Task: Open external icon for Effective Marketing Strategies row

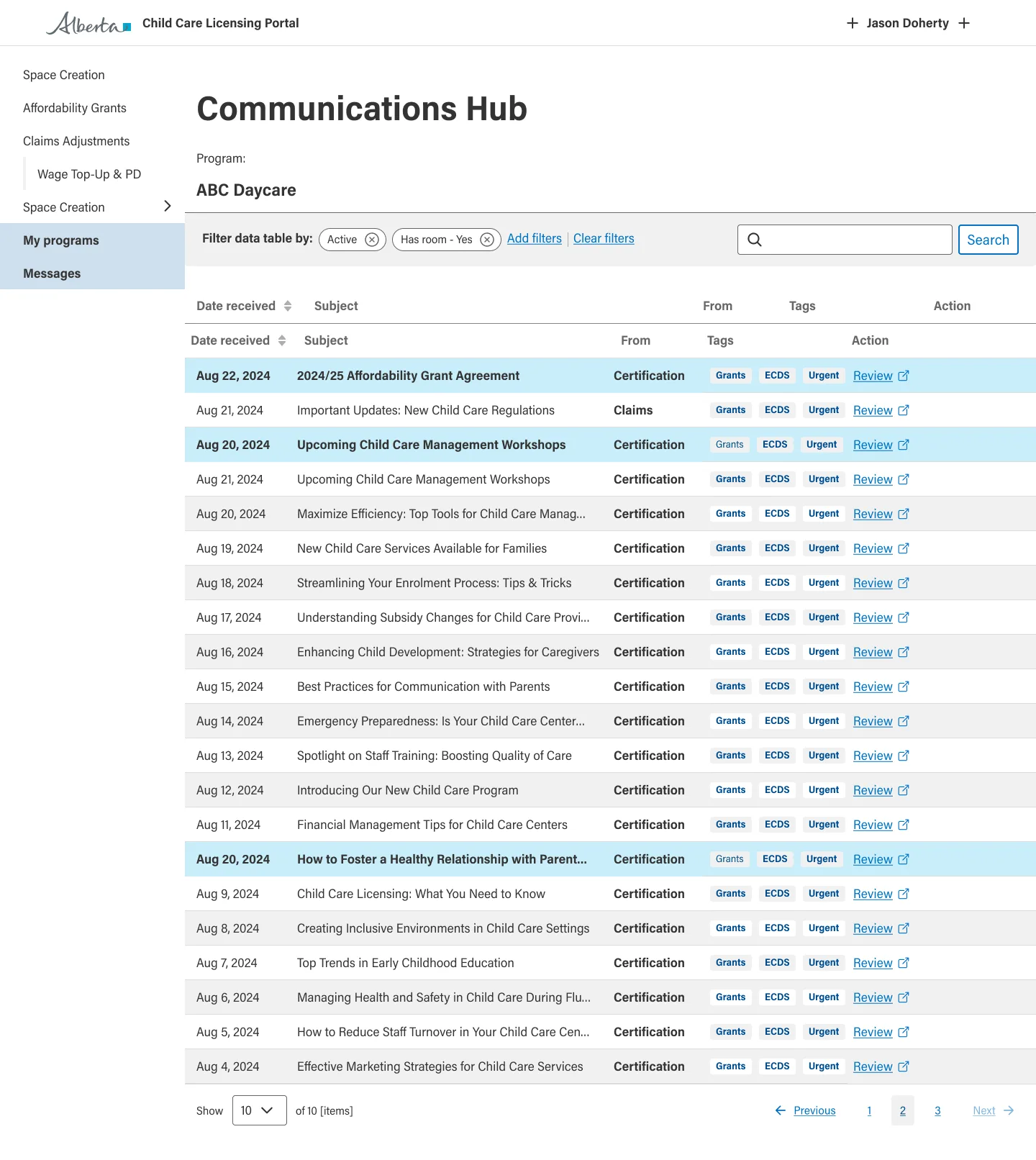Action: (904, 1066)
